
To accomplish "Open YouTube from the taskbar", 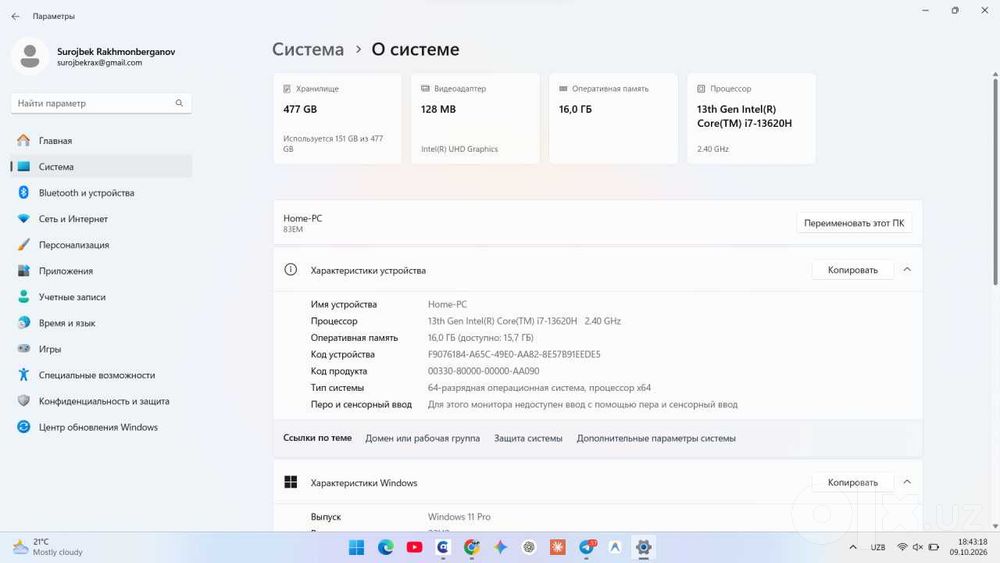I will [414, 547].
